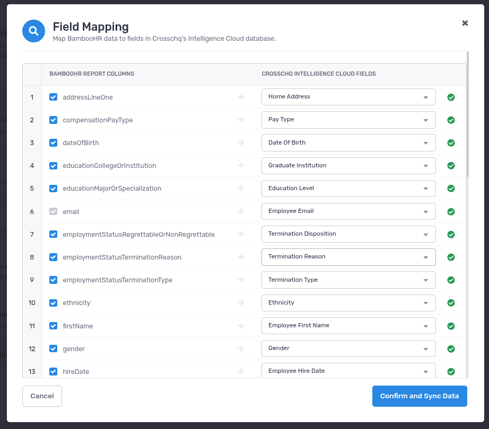Image resolution: width=489 pixels, height=429 pixels.
Task: Uncheck the ethnicity checkbox
Action: [x=53, y=303]
